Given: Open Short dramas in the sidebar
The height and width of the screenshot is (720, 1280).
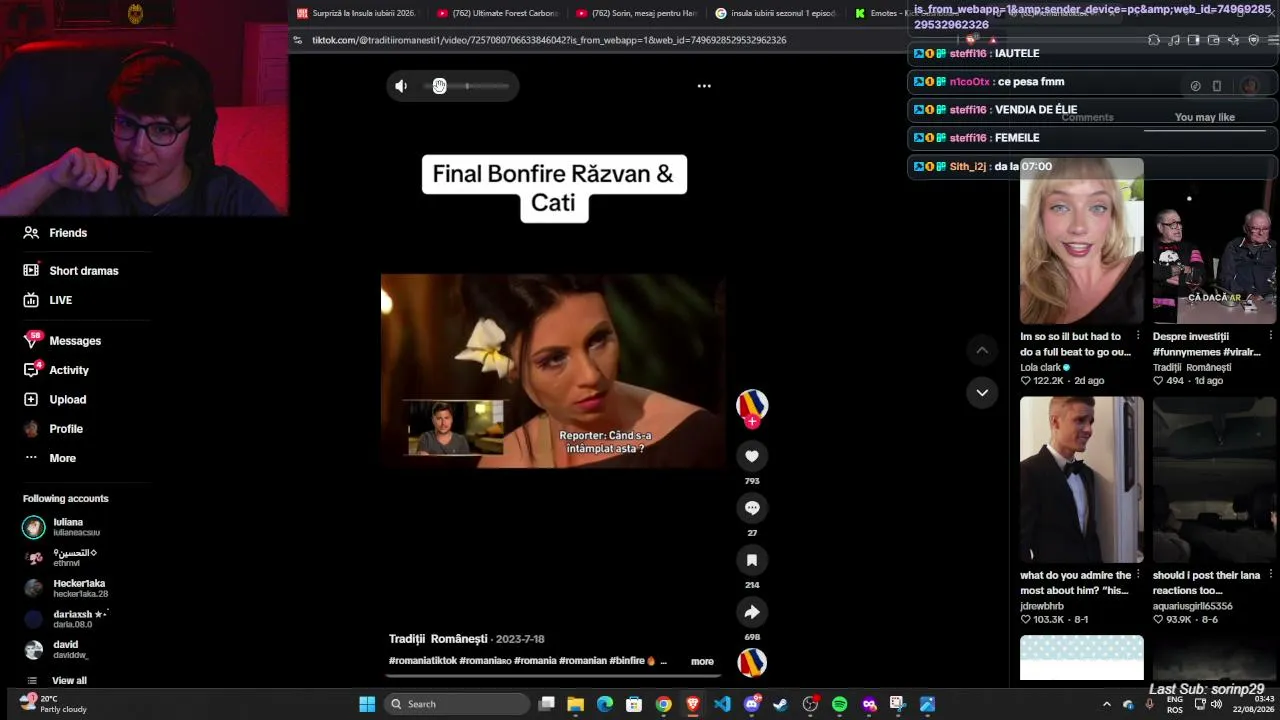Looking at the screenshot, I should (x=71, y=271).
